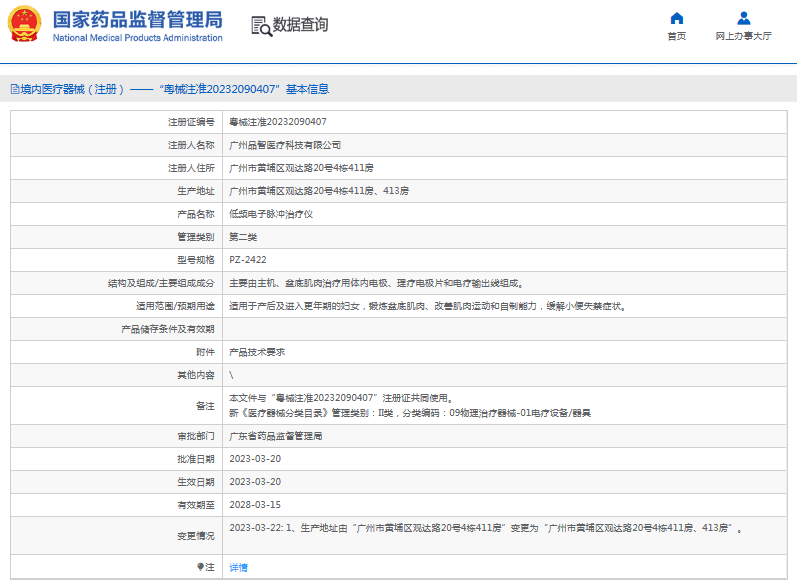Go to 首页 via the house icon
Viewport: 797px width, 586px height.
tap(676, 18)
